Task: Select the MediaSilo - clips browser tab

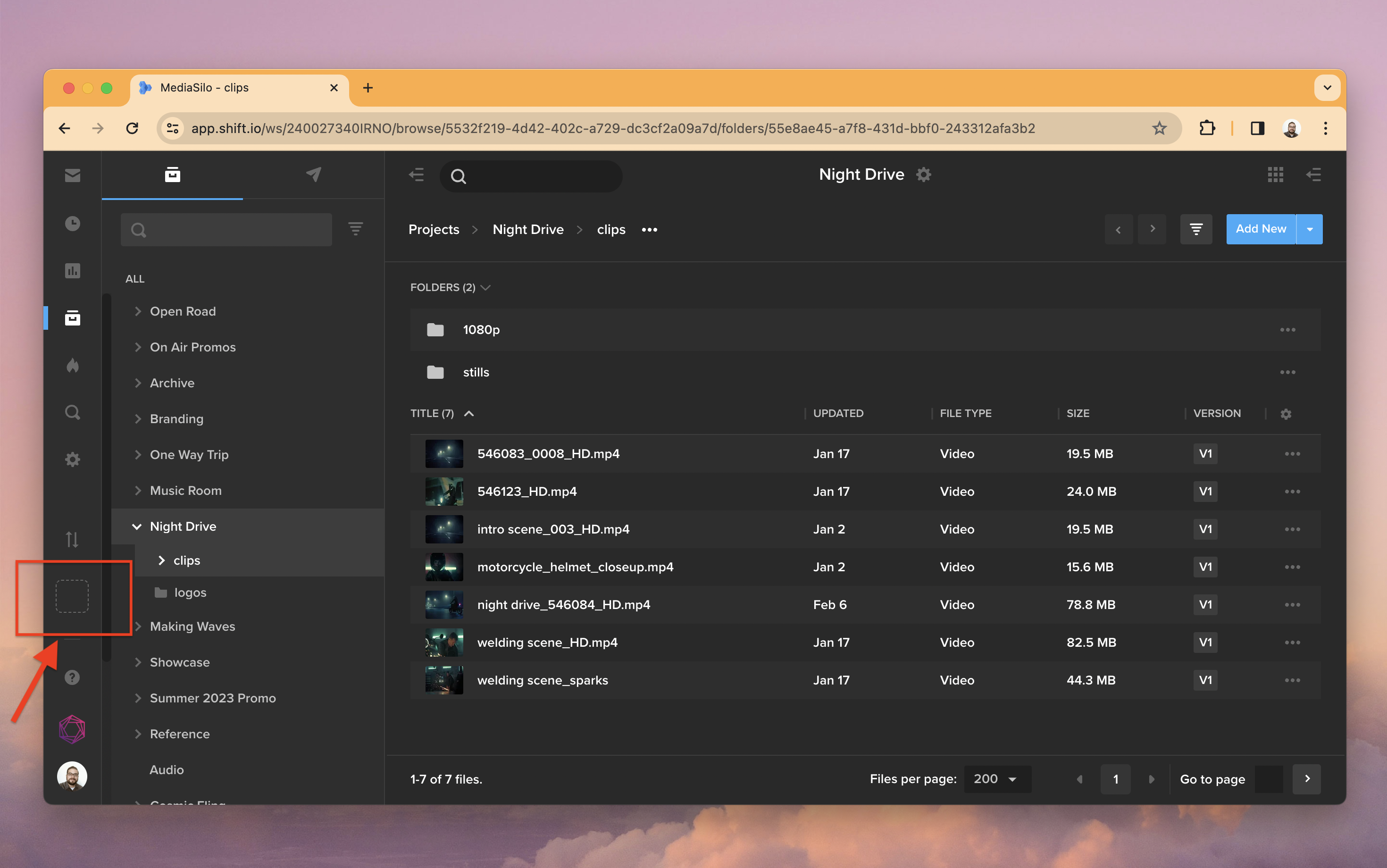Action: click(239, 88)
